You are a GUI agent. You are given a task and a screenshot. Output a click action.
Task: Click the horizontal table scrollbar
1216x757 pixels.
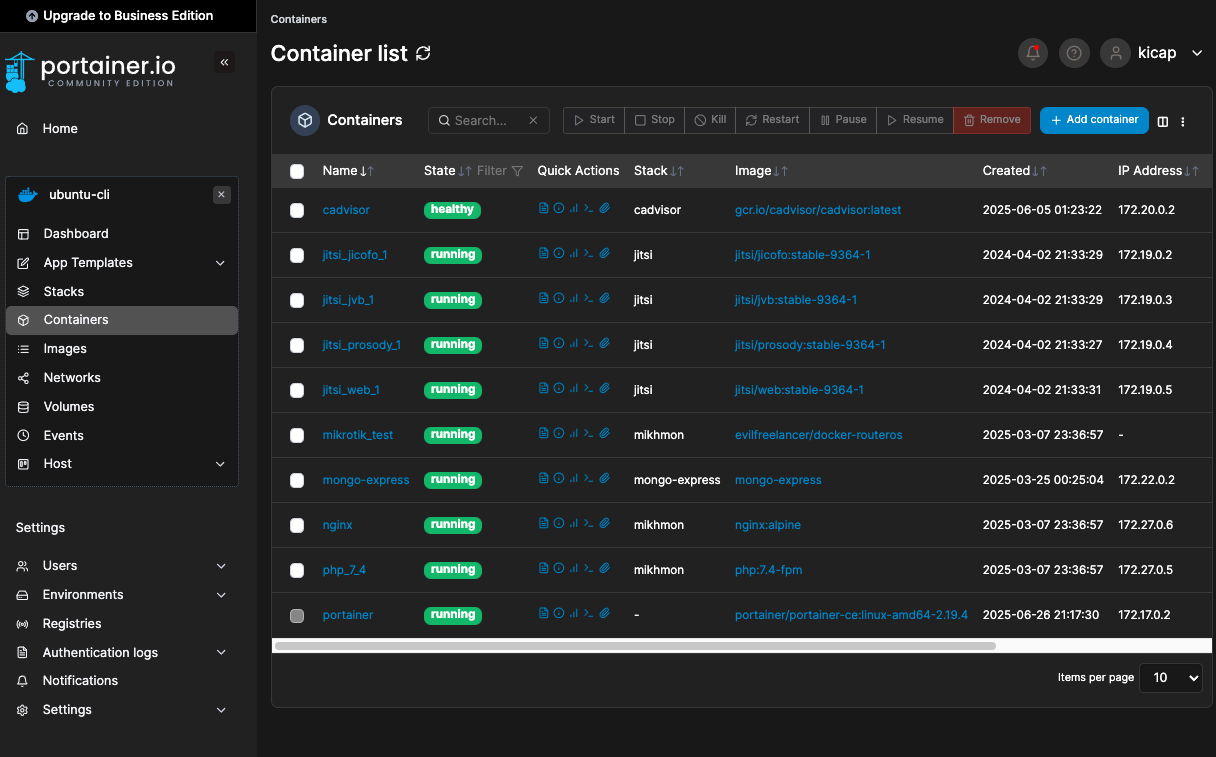pyautogui.click(x=635, y=646)
